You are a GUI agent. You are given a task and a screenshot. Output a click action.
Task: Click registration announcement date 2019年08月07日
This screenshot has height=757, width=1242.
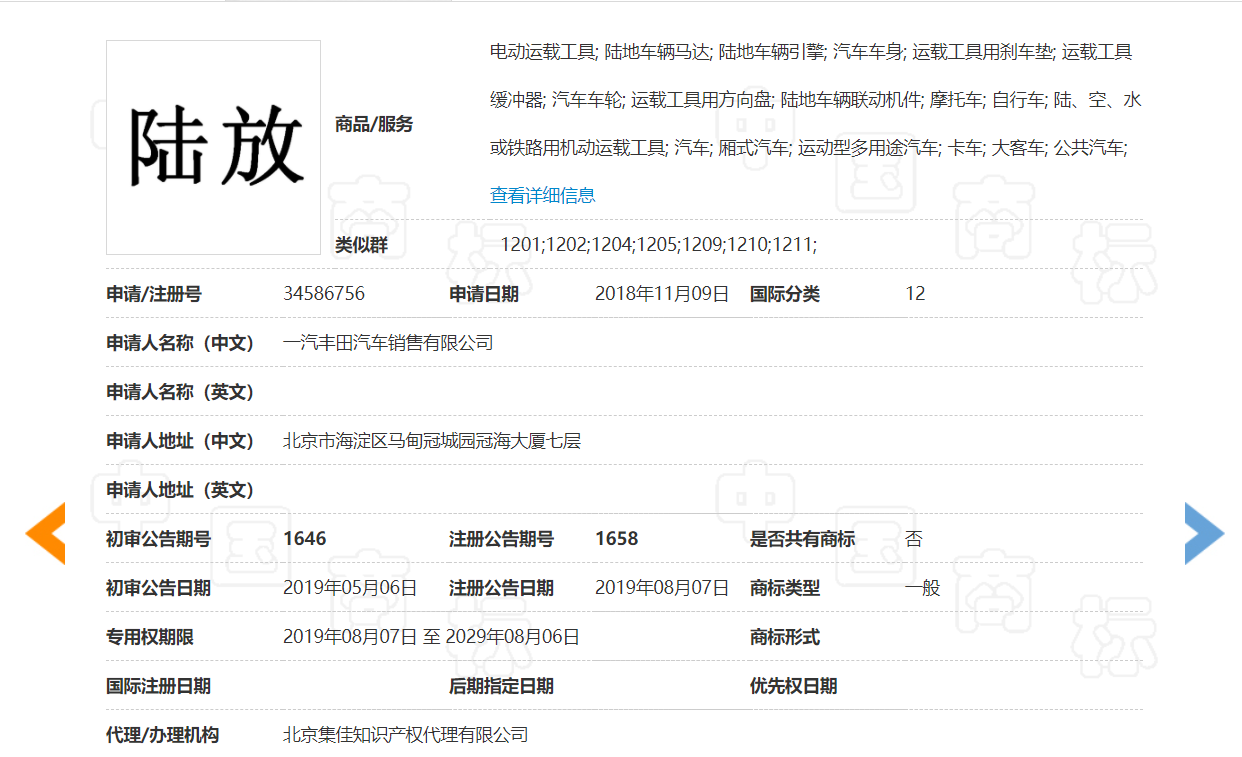(x=662, y=588)
